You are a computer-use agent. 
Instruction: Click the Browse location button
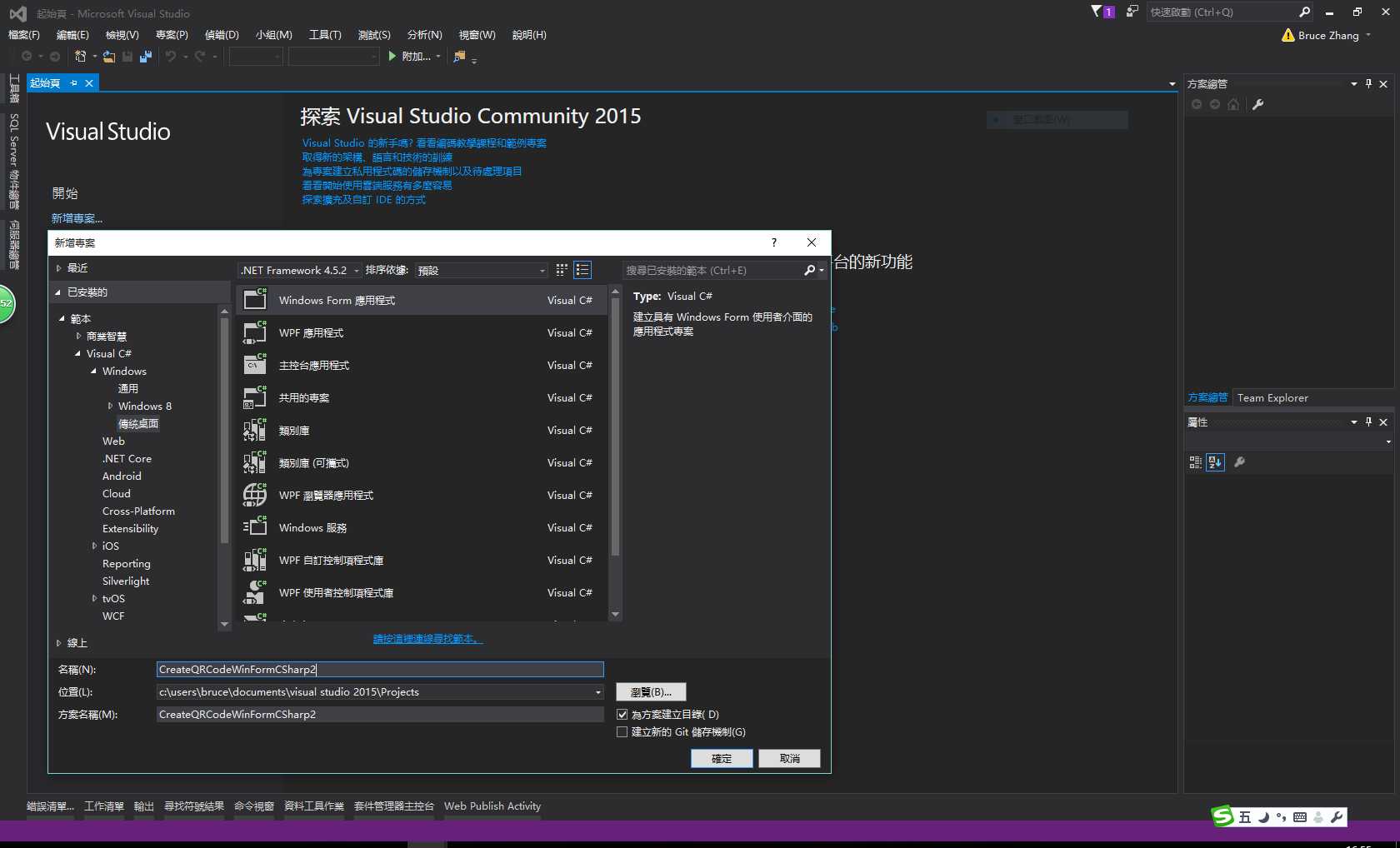tap(651, 692)
